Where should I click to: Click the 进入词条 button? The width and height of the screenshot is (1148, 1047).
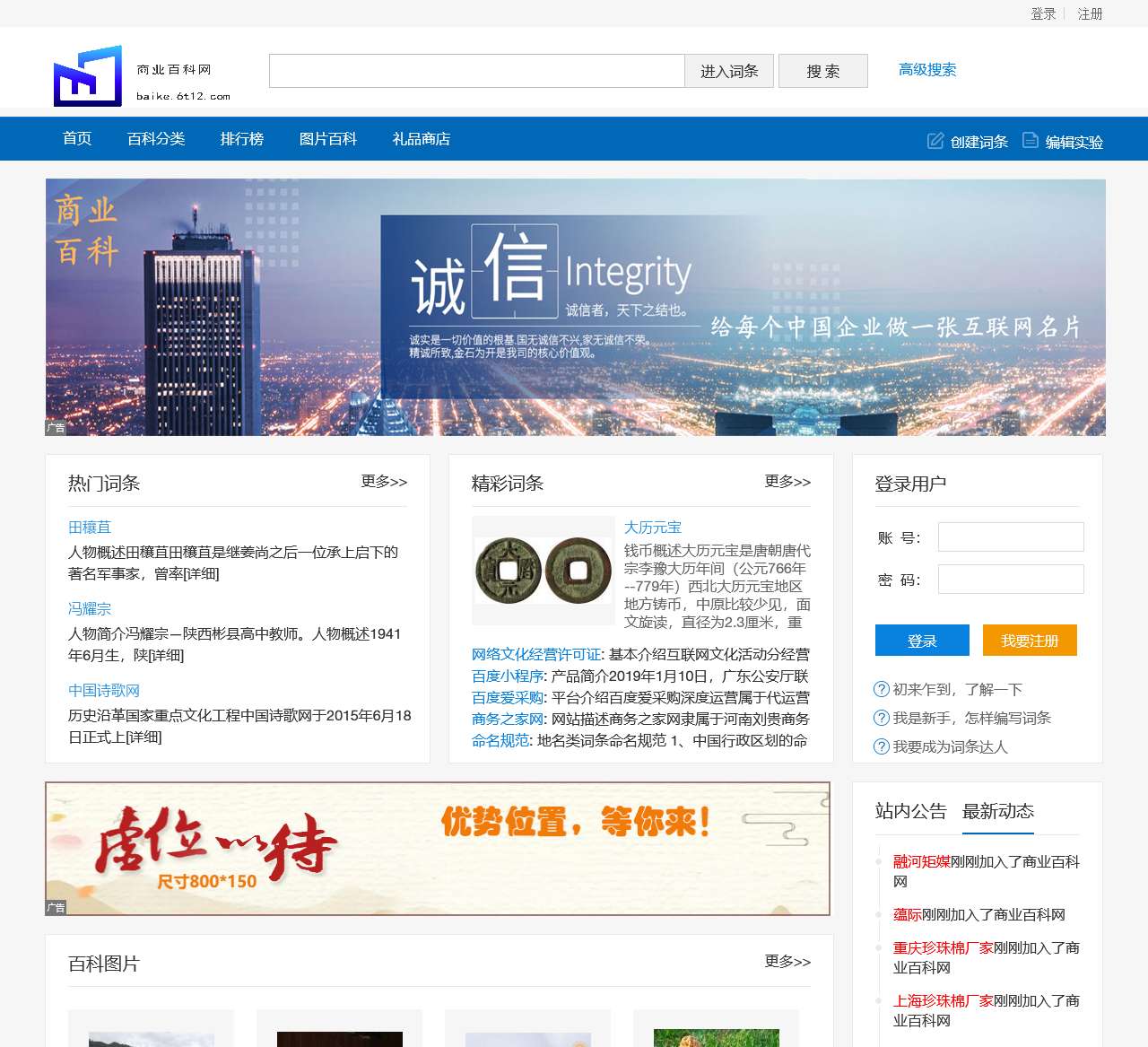coord(729,71)
